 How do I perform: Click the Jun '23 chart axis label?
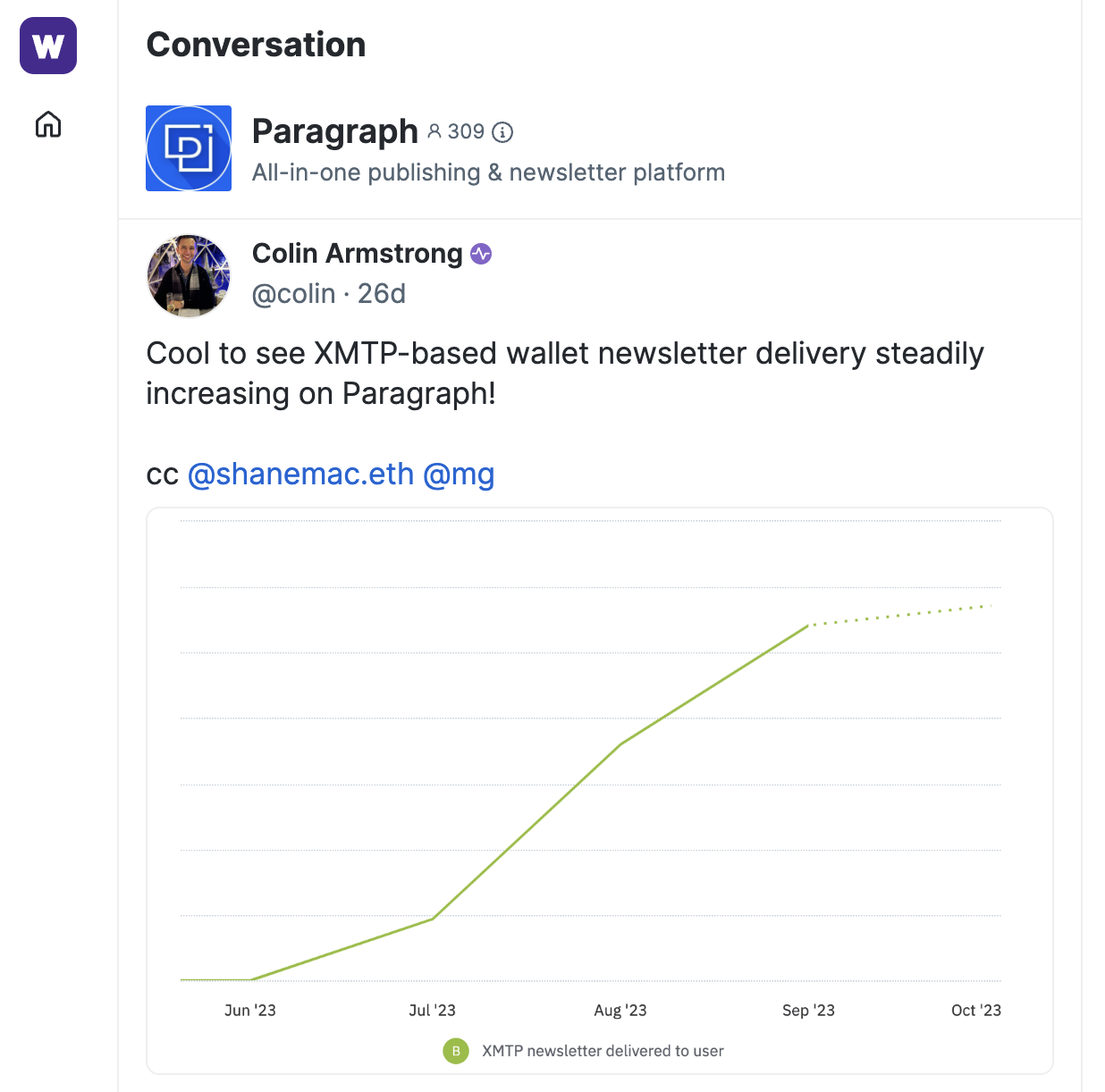click(249, 1011)
